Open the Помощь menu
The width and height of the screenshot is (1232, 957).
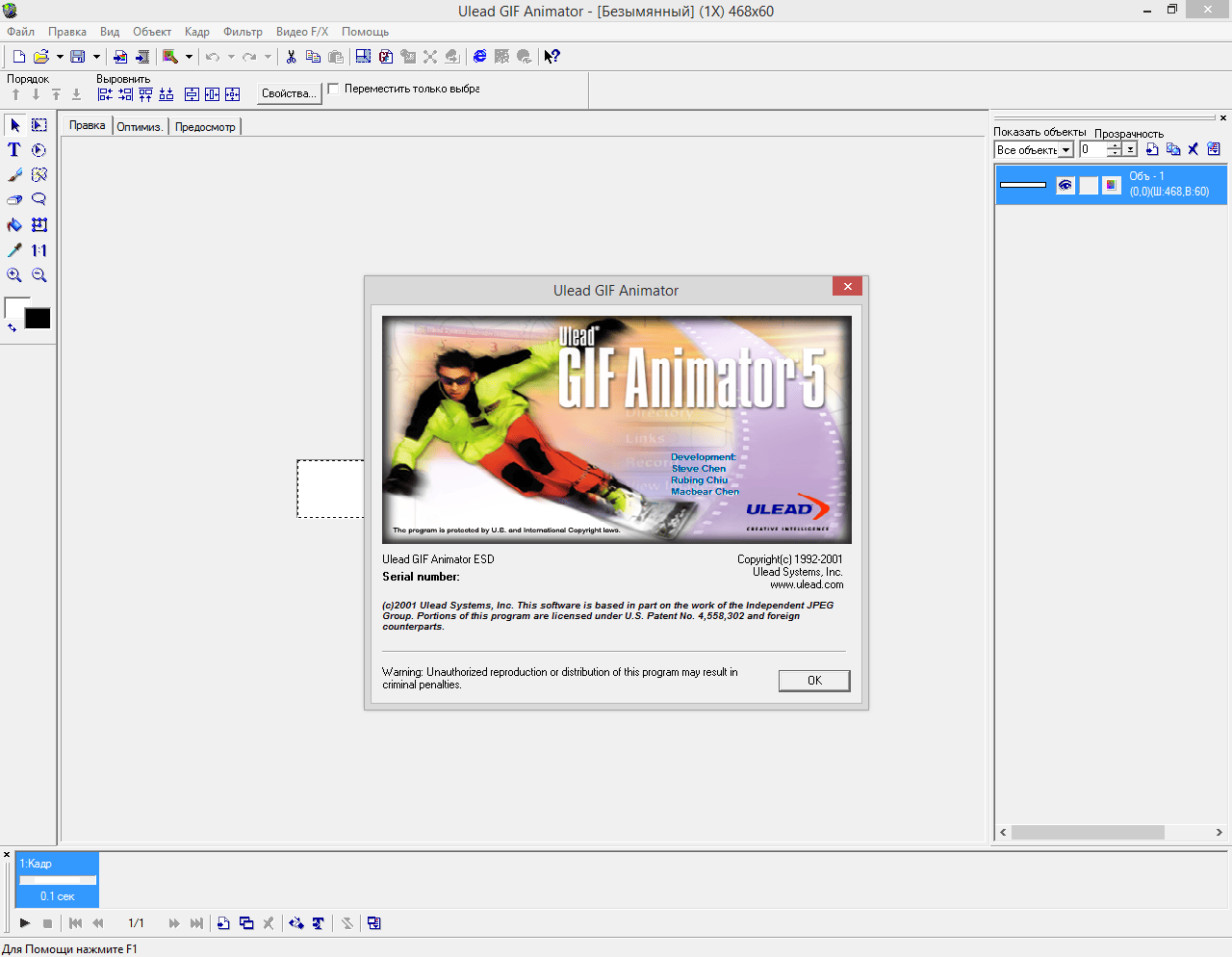coord(366,32)
